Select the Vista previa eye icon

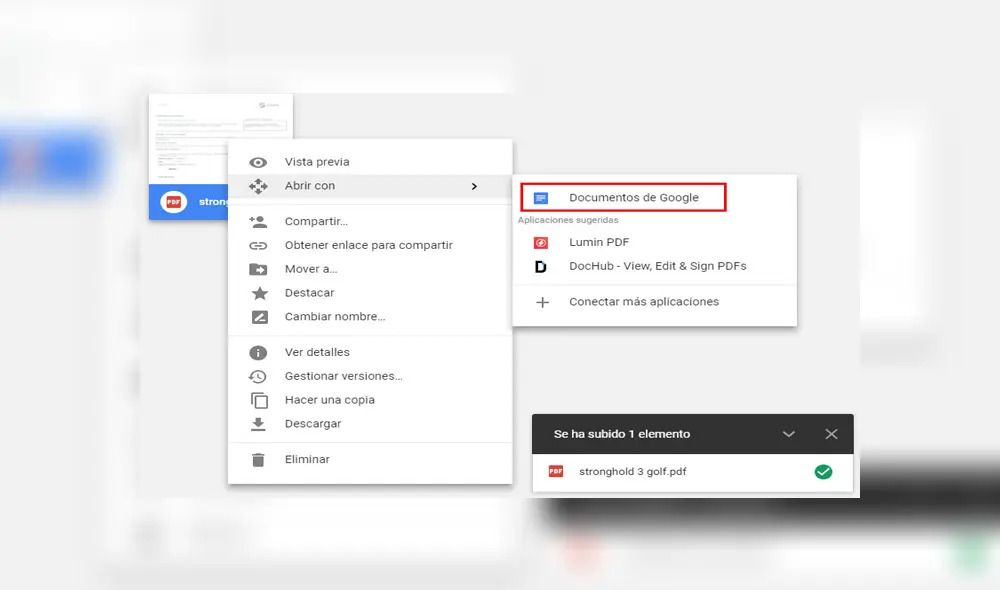point(259,161)
